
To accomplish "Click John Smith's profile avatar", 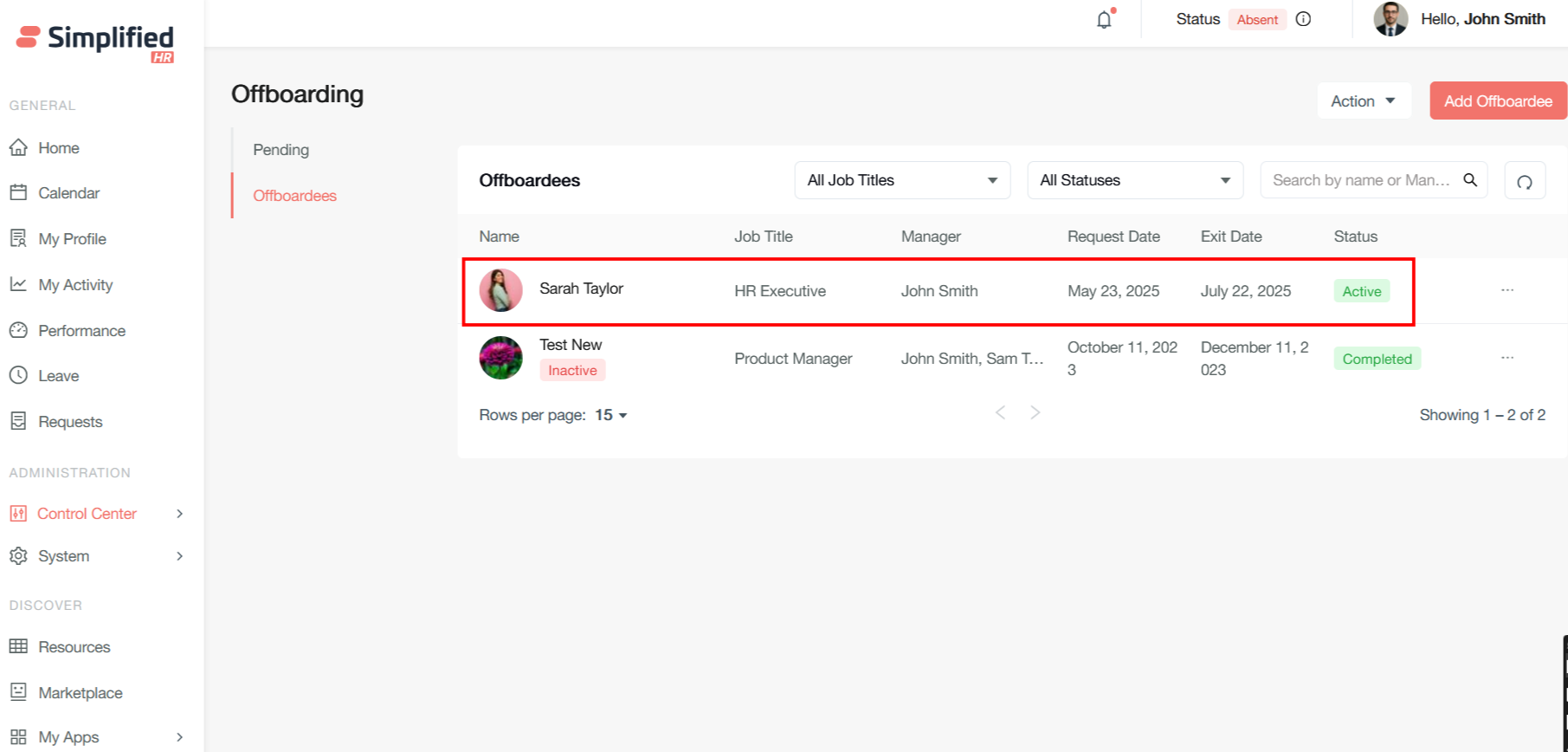I will click(x=1391, y=19).
